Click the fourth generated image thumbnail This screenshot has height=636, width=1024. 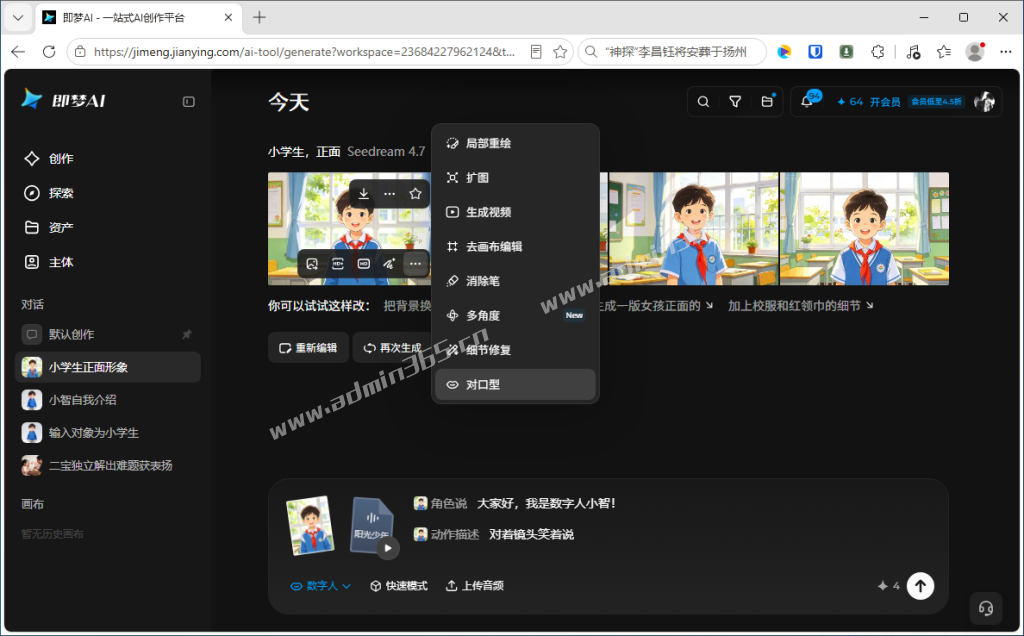pos(865,229)
